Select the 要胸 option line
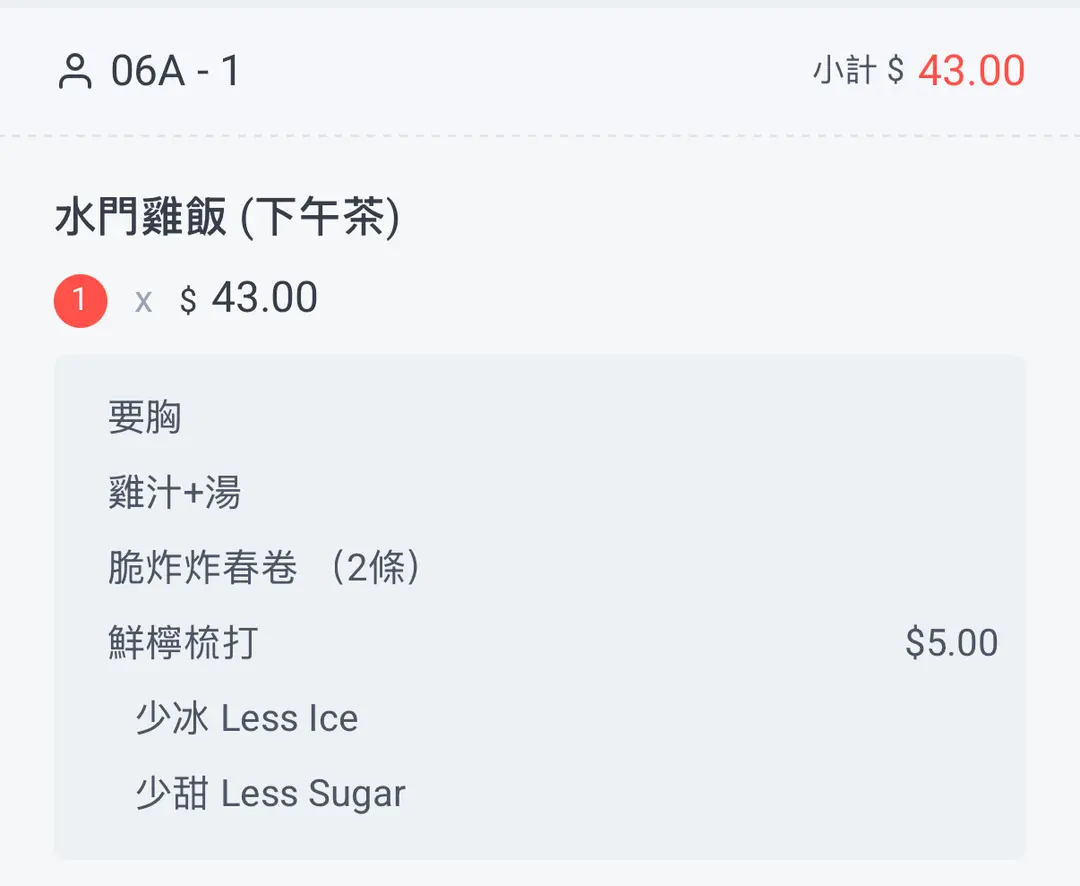1080x886 pixels. pos(144,417)
